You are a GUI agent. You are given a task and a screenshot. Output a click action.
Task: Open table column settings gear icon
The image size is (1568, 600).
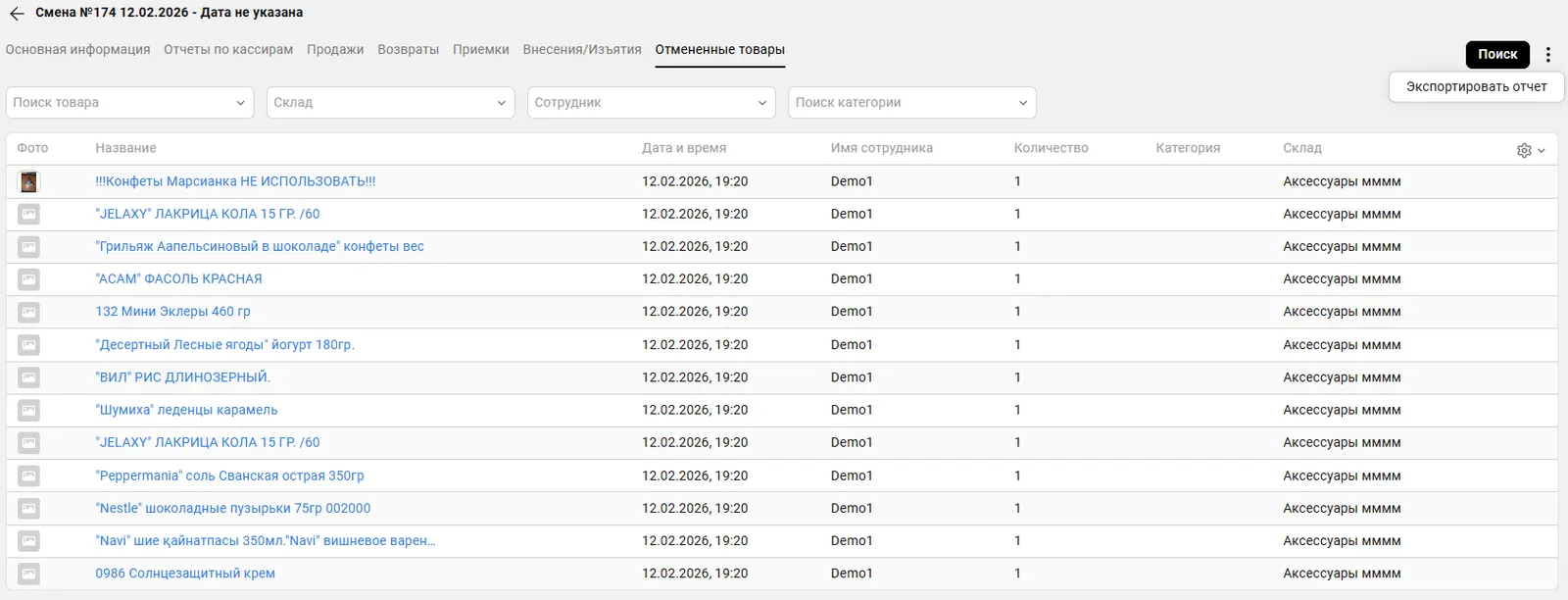1525,150
